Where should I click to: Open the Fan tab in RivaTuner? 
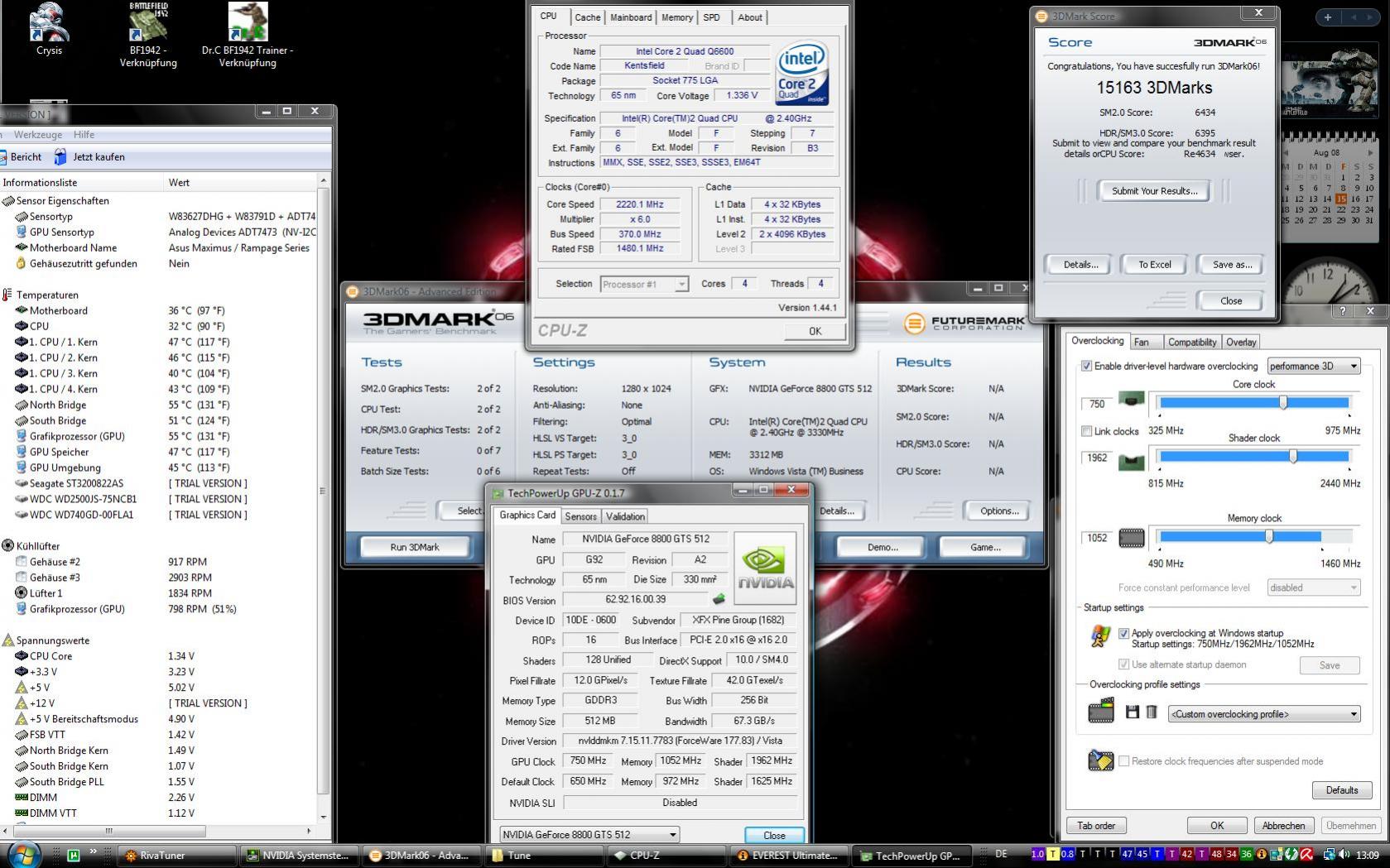tap(1141, 343)
